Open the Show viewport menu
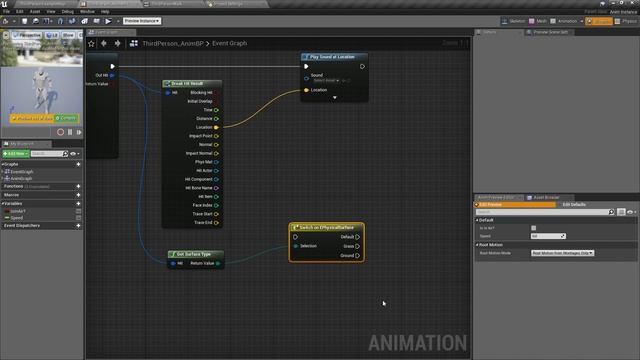Viewport: 640px width, 360px height. [68, 35]
